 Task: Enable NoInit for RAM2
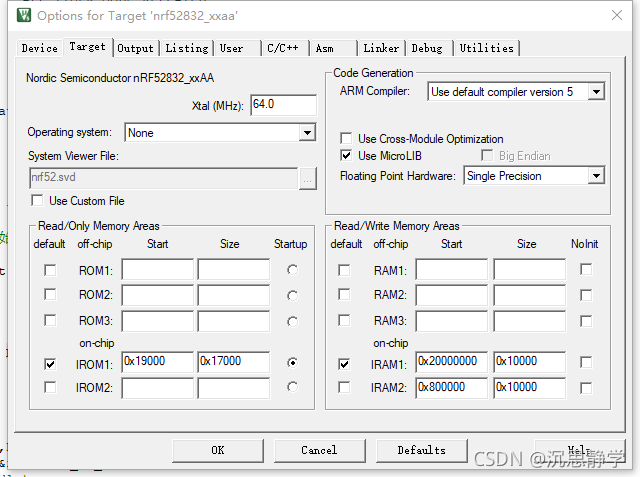[x=586, y=295]
